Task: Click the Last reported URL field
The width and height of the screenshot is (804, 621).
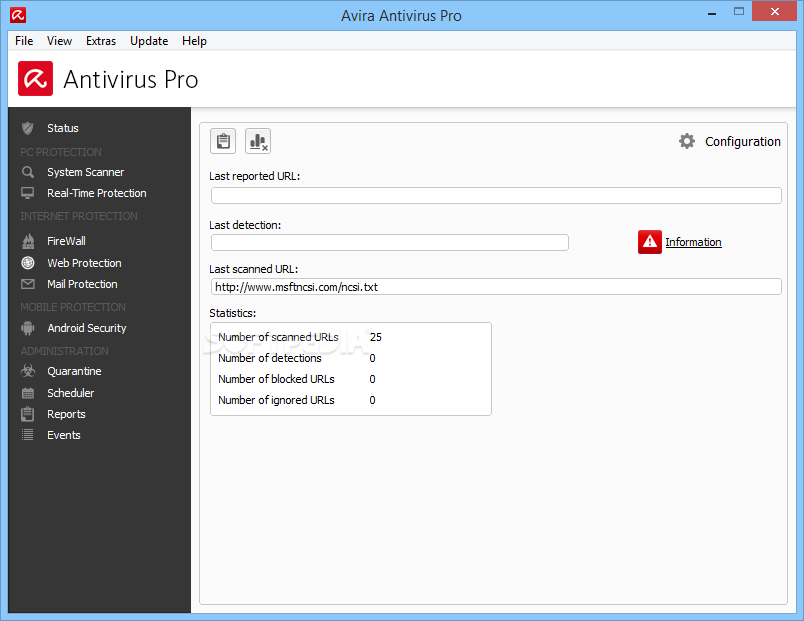Action: pos(496,195)
